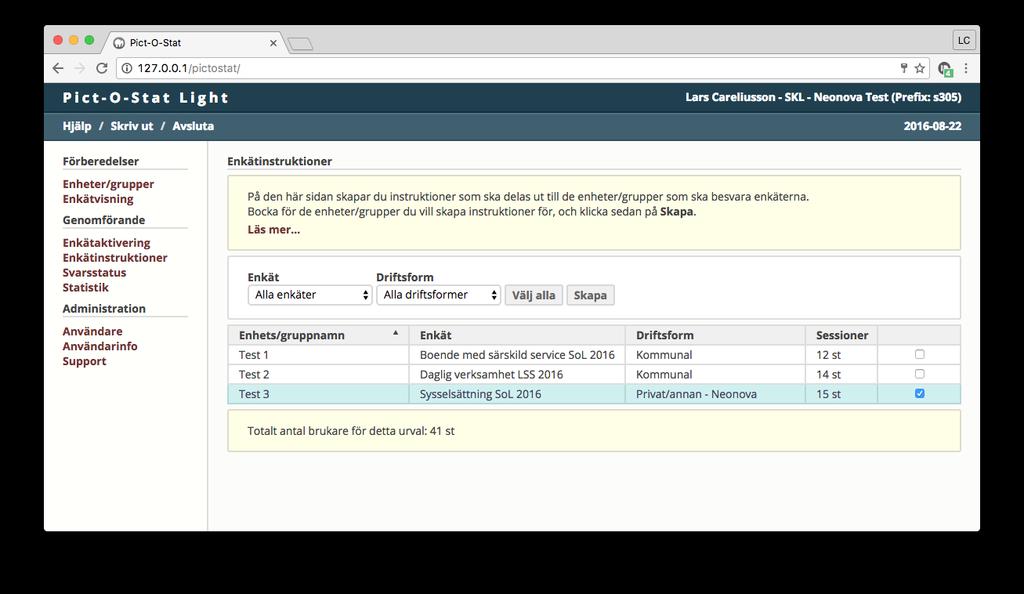Bookmark the page with the star icon
The width and height of the screenshot is (1024, 594).
[920, 68]
